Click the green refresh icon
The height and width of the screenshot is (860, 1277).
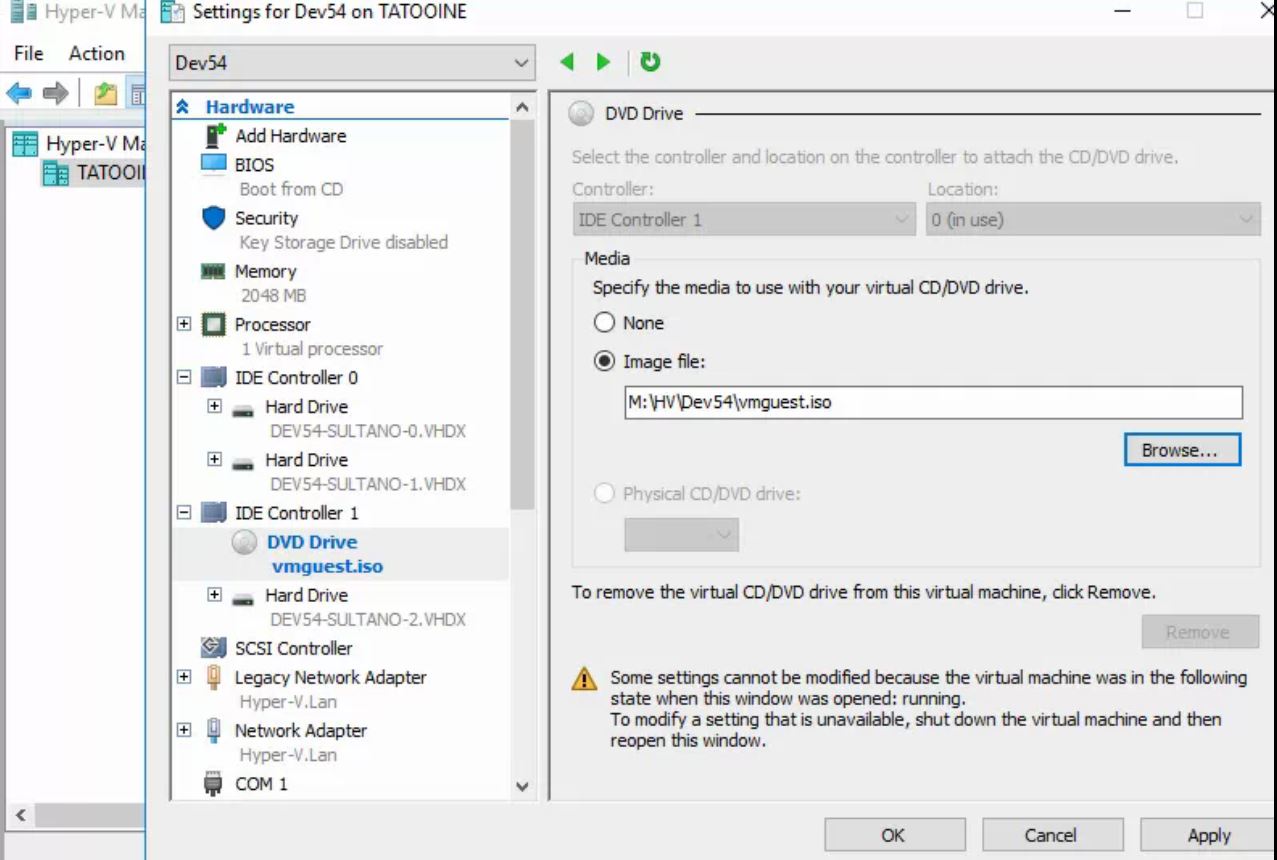tap(650, 62)
